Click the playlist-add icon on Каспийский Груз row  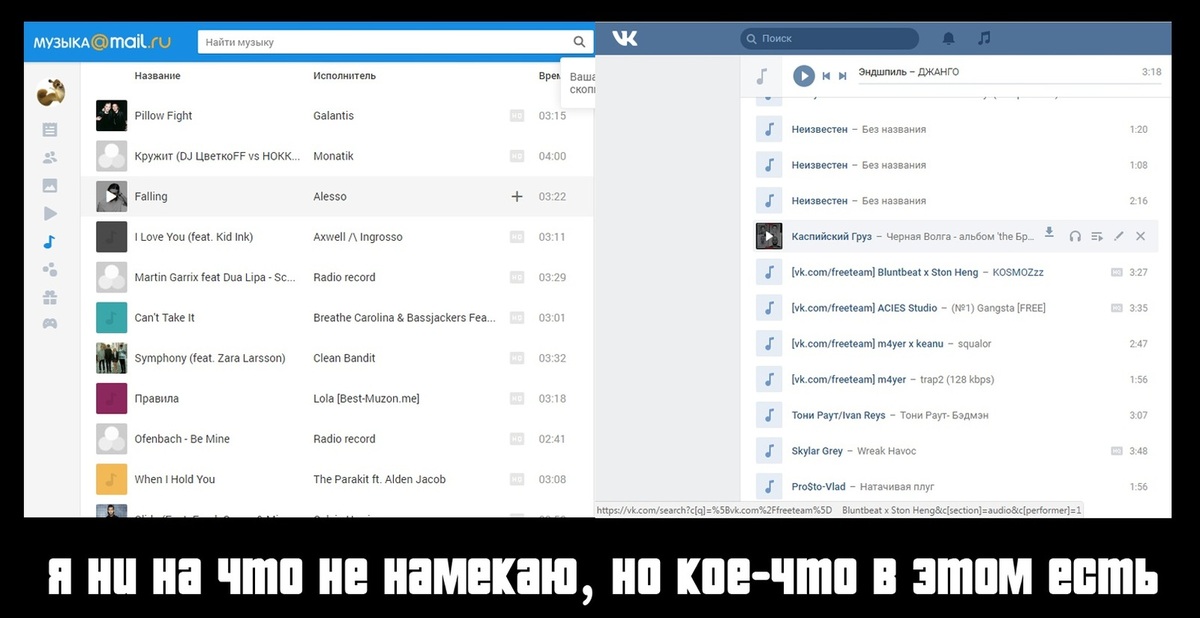[1097, 236]
